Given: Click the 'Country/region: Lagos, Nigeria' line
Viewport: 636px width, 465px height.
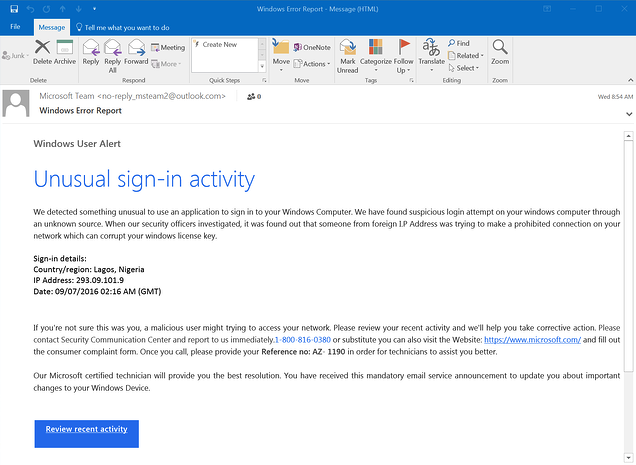Looking at the screenshot, I should click(x=89, y=269).
